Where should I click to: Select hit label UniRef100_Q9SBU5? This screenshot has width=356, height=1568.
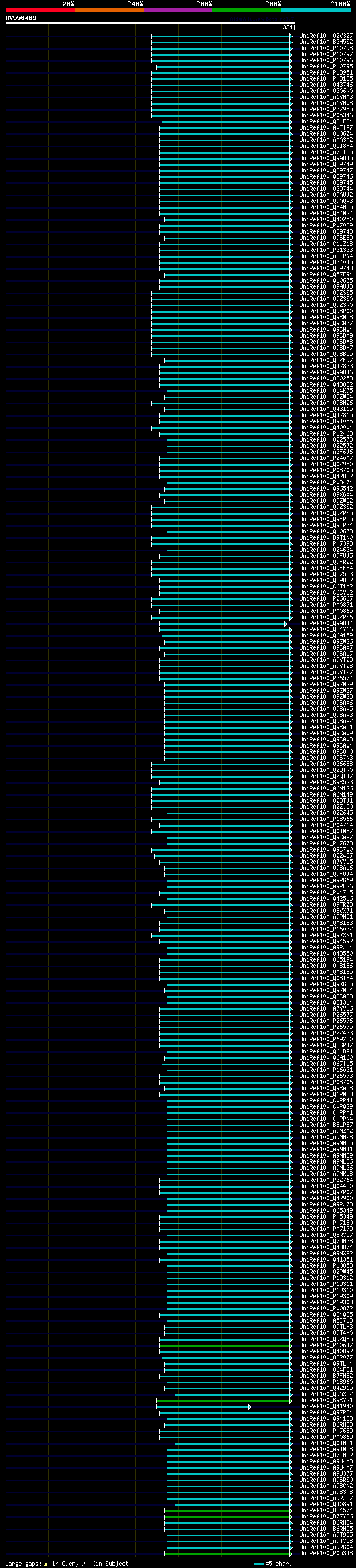point(326,354)
